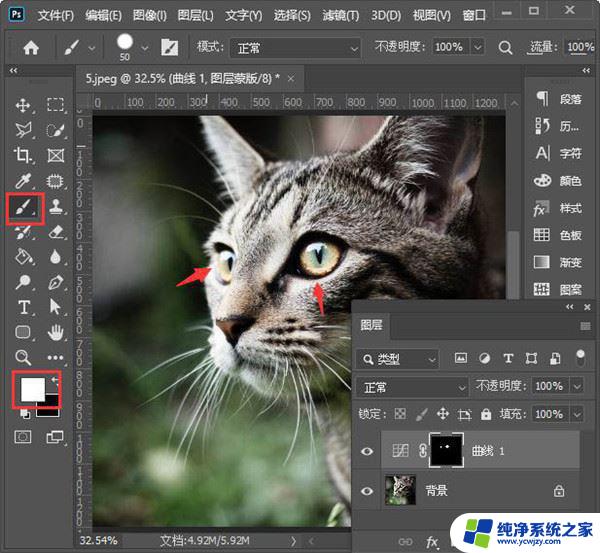Toggle lock transparent pixels in Layers panel

click(x=400, y=414)
